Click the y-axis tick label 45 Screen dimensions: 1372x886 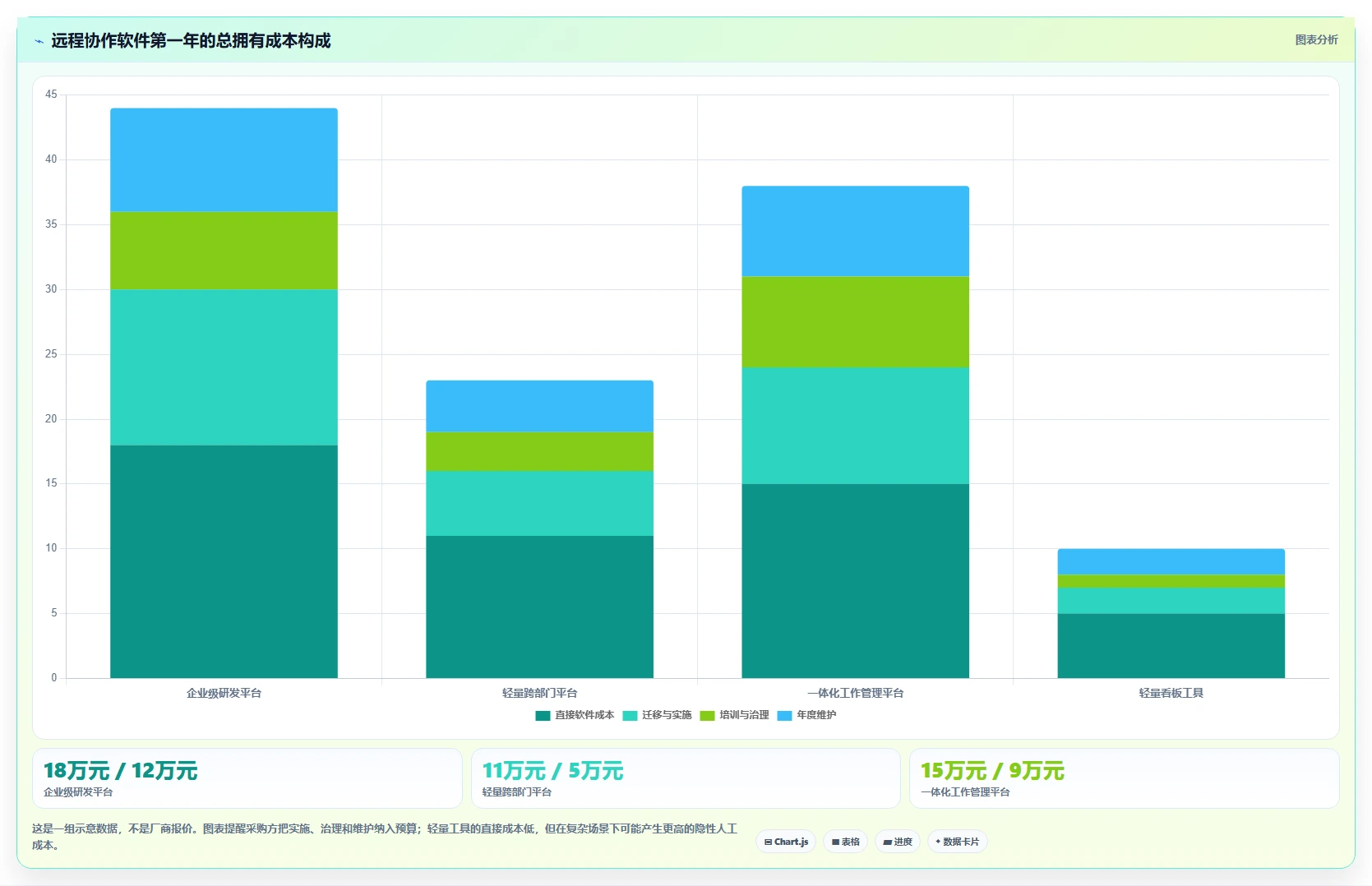[x=51, y=95]
